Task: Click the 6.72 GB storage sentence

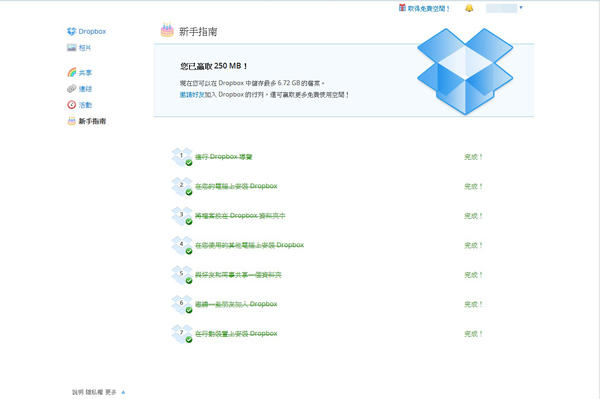Action: 252,83
